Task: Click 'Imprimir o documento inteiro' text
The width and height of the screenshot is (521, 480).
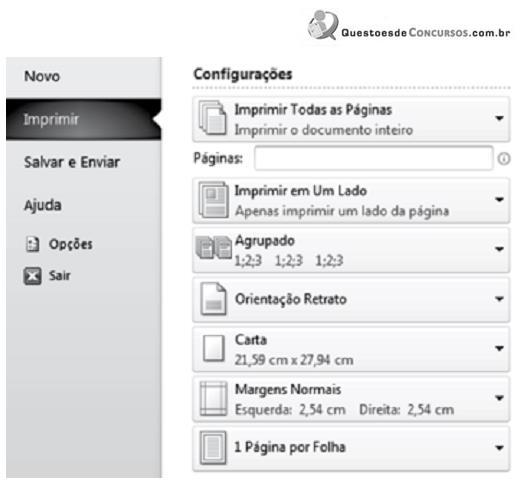Action: (324, 130)
